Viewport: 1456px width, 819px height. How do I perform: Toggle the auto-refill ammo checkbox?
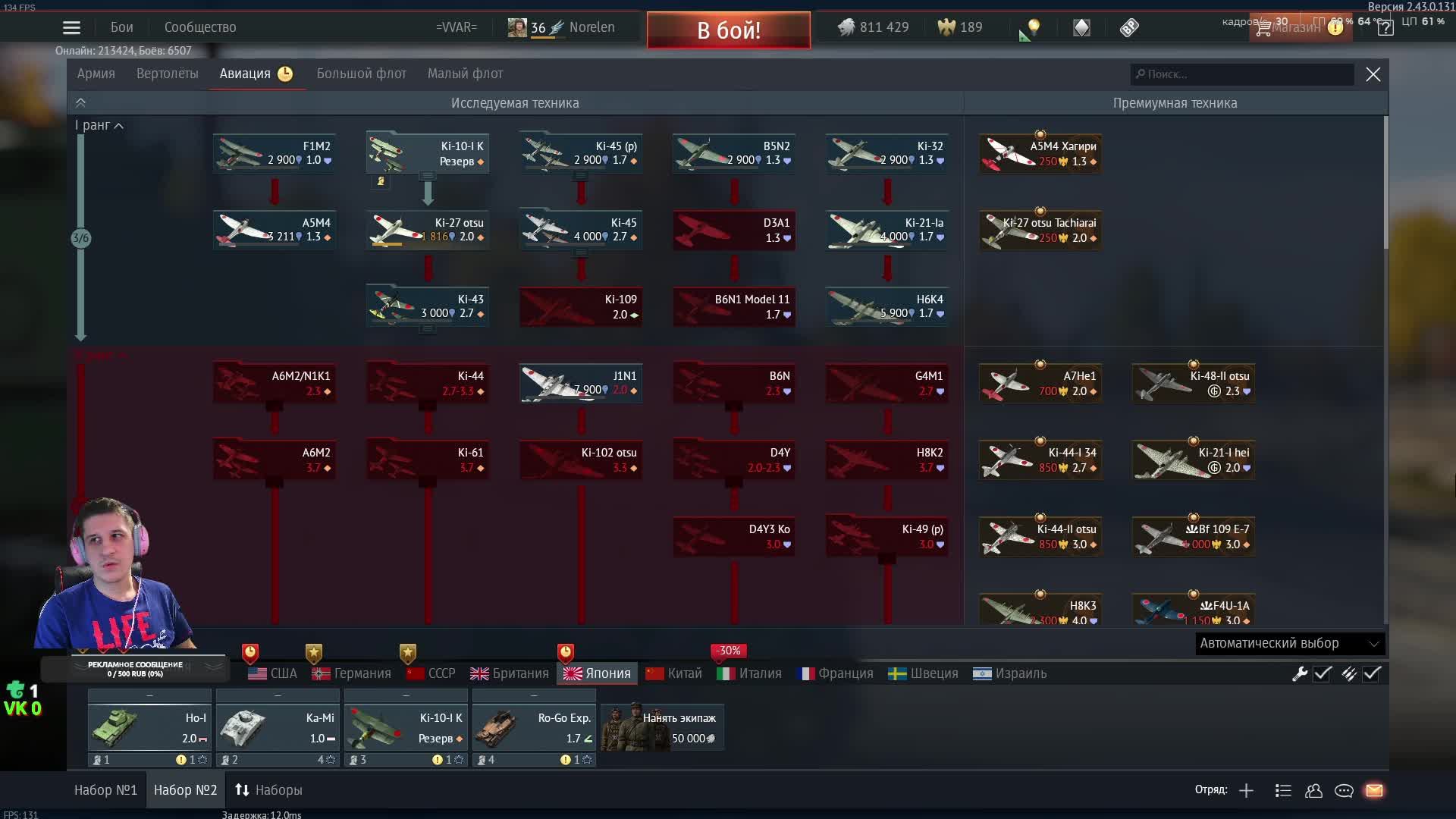pos(1372,673)
